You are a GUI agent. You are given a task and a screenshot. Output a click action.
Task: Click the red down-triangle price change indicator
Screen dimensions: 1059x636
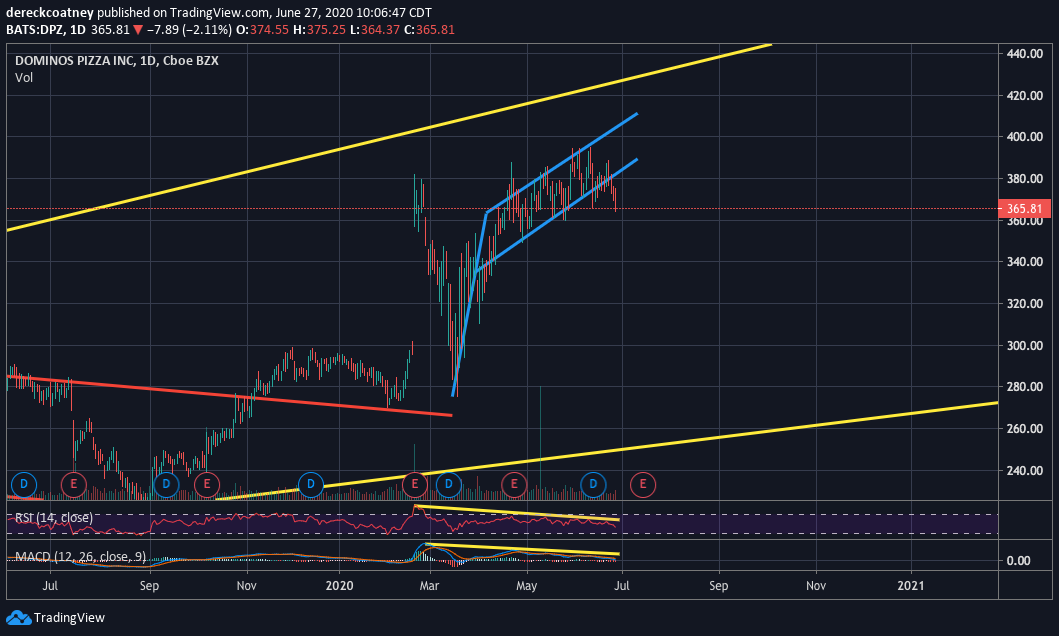[x=138, y=30]
